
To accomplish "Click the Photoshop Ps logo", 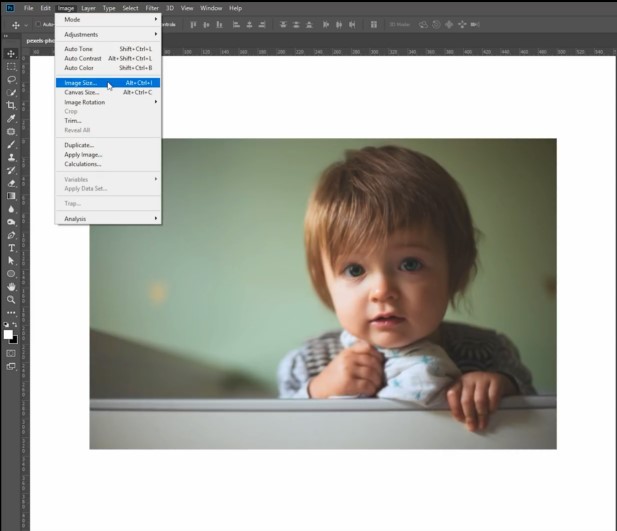I will coord(10,8).
